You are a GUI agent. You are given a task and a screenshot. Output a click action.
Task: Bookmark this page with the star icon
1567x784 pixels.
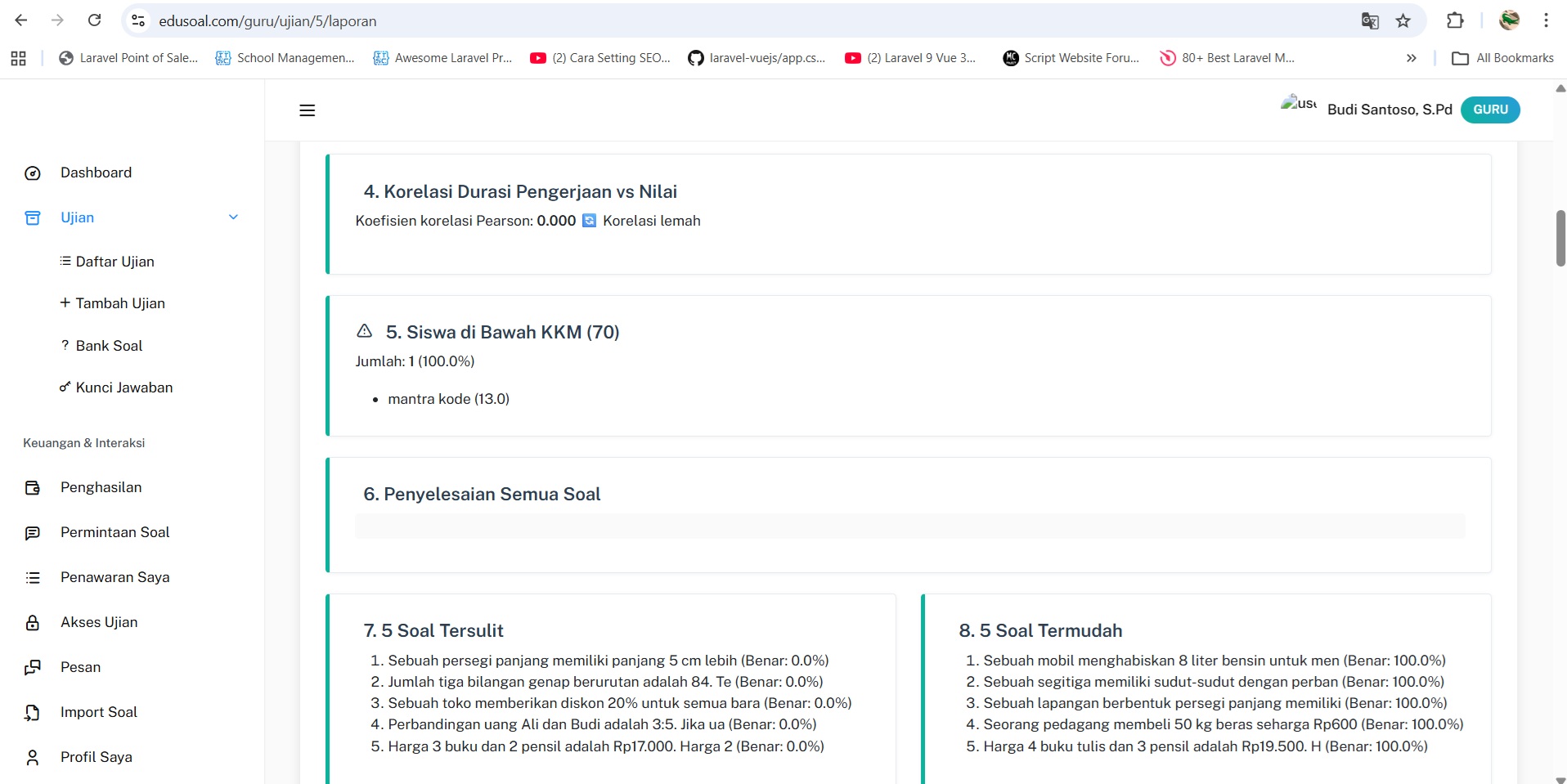click(x=1403, y=20)
